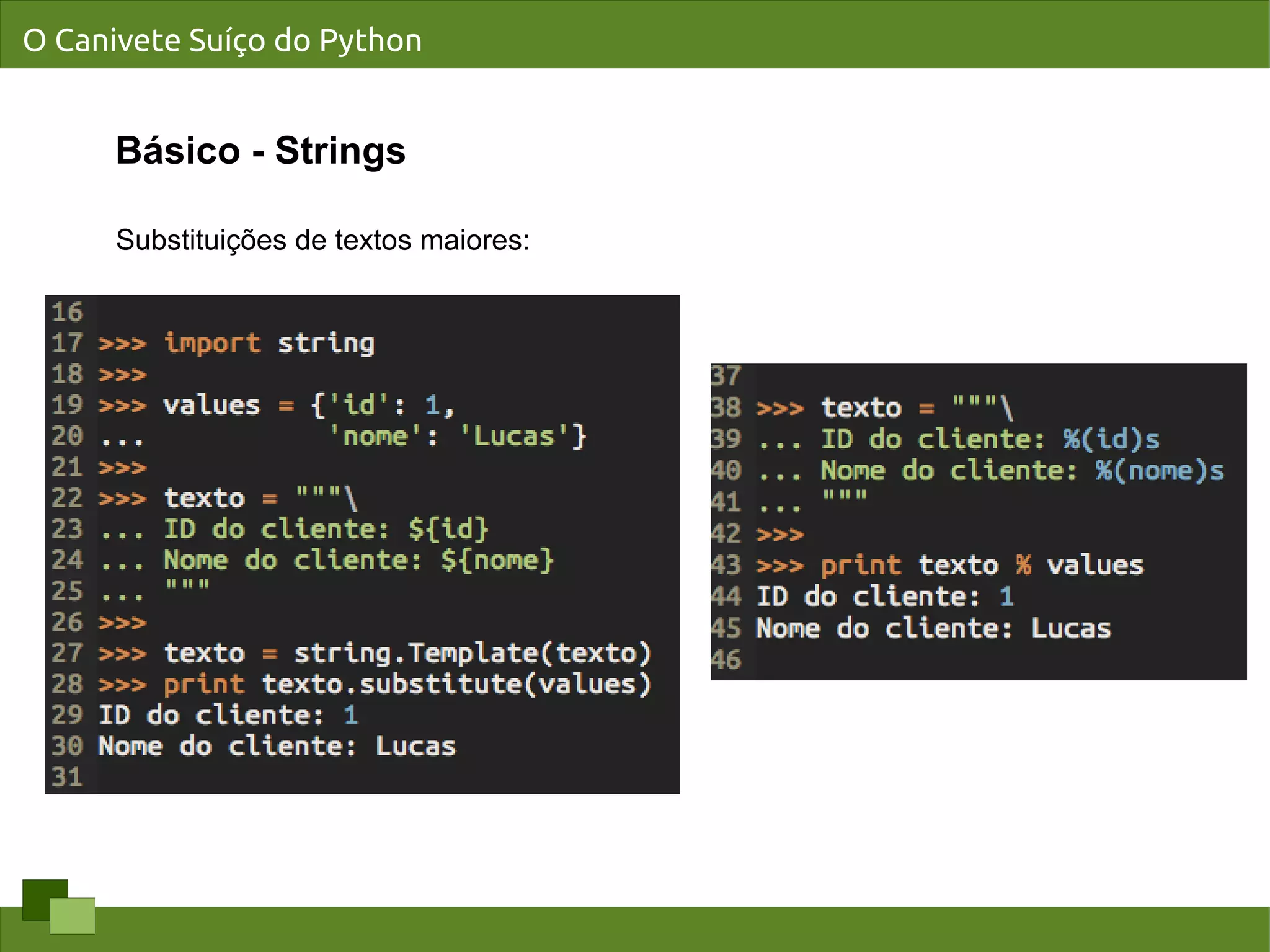Click line number 16 in left code block
This screenshot has width=1270, height=952.
[67, 312]
